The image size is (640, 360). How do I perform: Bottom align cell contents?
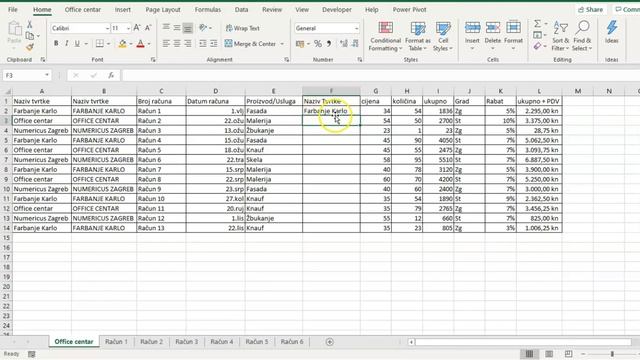pyautogui.click(x=188, y=28)
